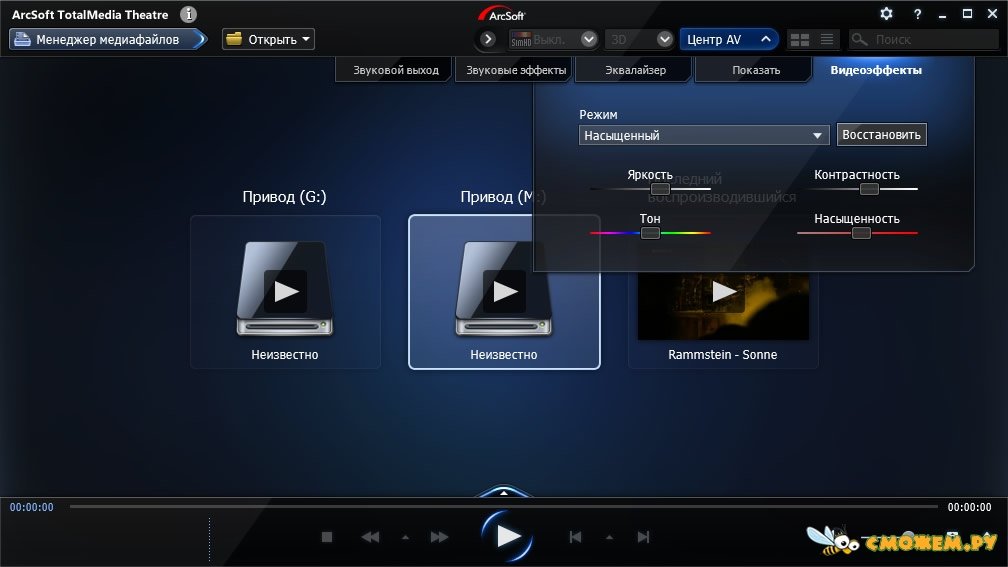This screenshot has width=1008, height=567.
Task: Open Менеджер медиафайлов
Action: pos(107,40)
